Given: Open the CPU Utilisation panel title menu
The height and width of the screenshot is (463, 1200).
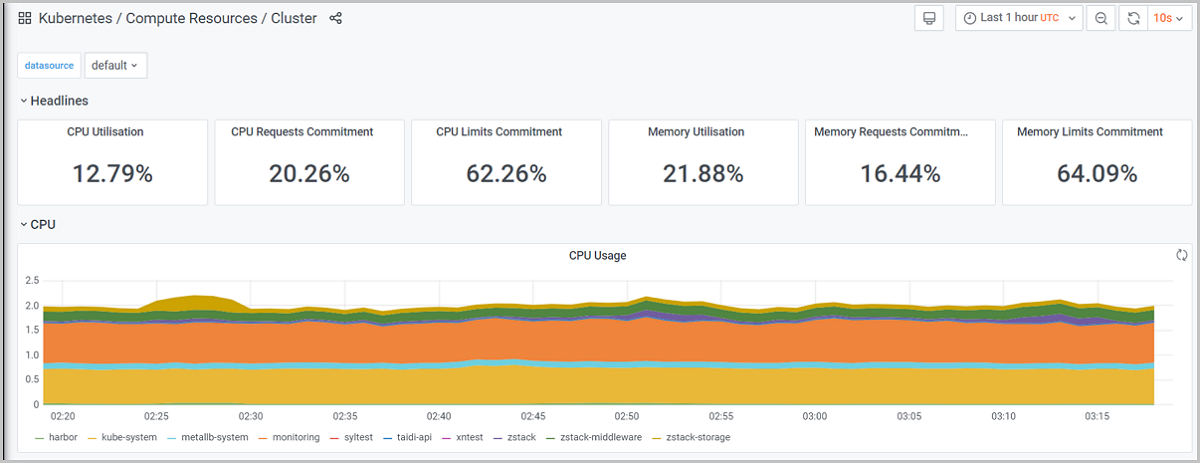Looking at the screenshot, I should click(x=105, y=132).
